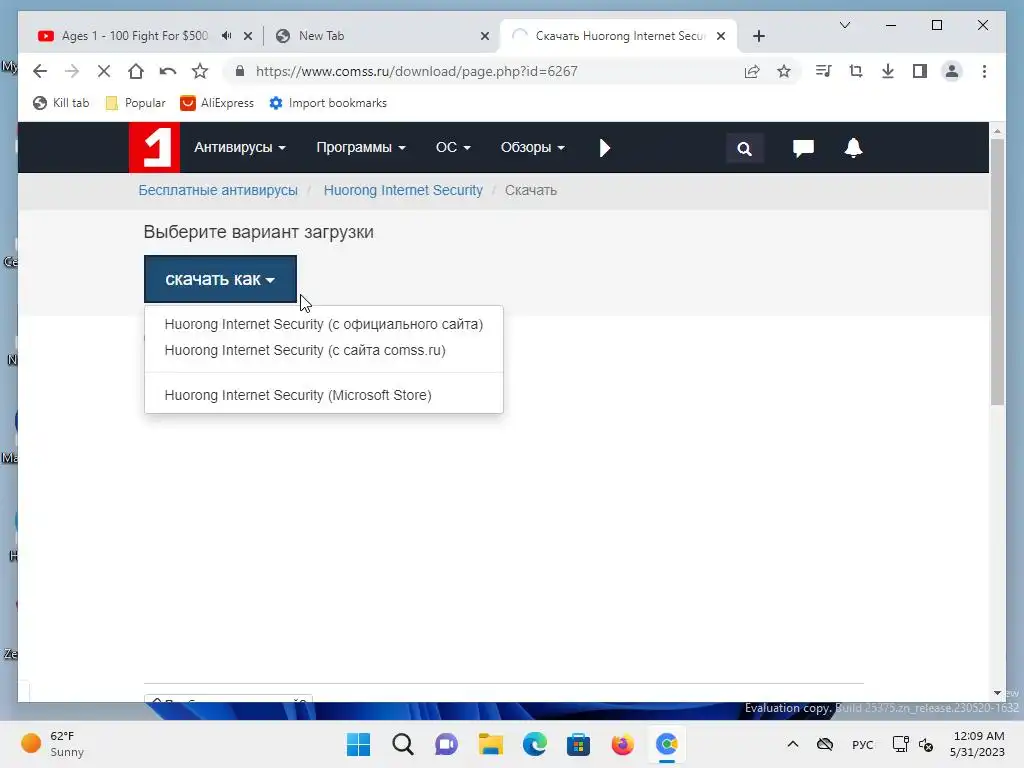The image size is (1024, 768).
Task: Open the site comments chat icon
Action: point(803,148)
